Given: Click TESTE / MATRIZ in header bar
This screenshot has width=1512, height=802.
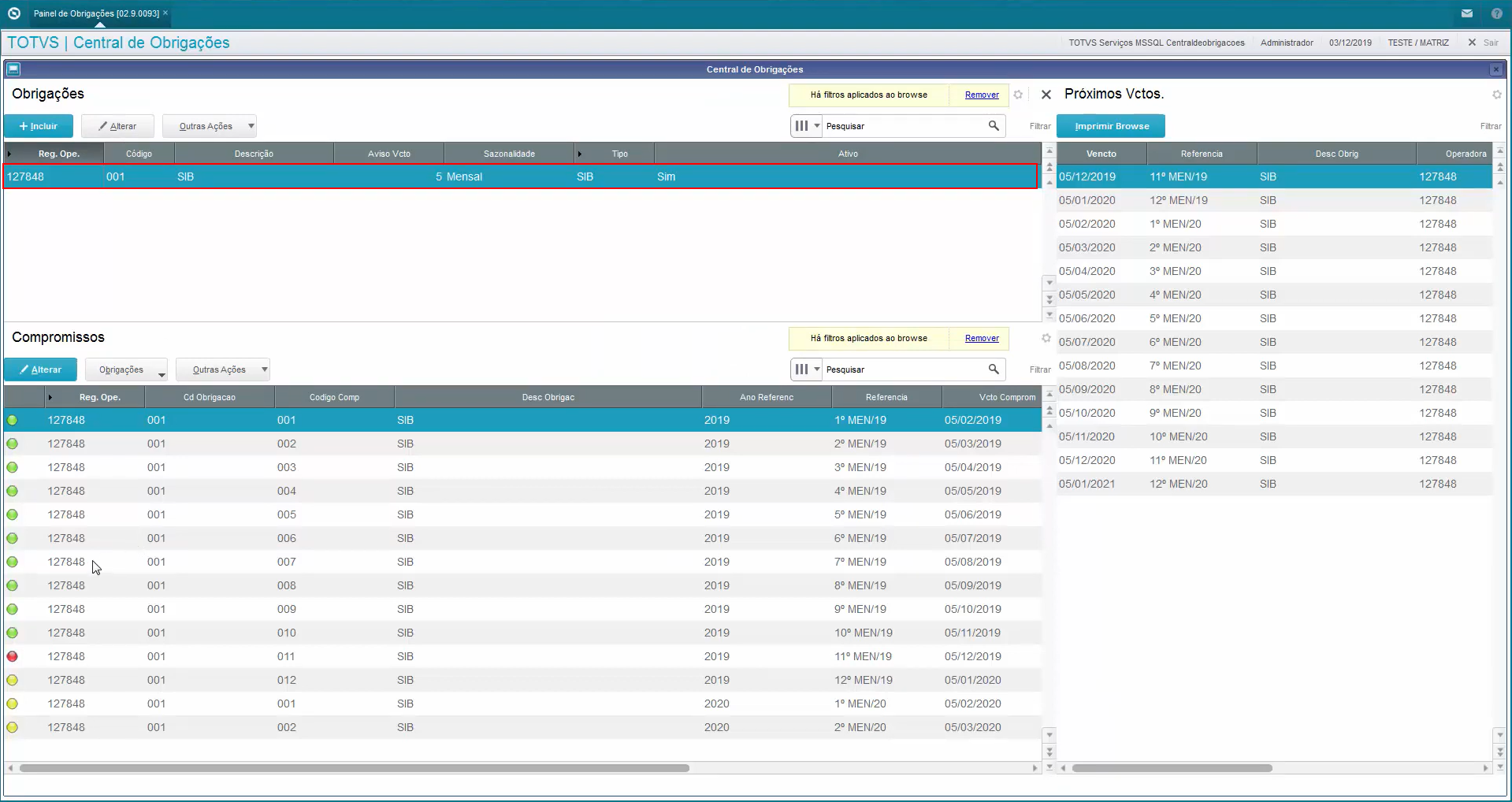Looking at the screenshot, I should click(1418, 43).
